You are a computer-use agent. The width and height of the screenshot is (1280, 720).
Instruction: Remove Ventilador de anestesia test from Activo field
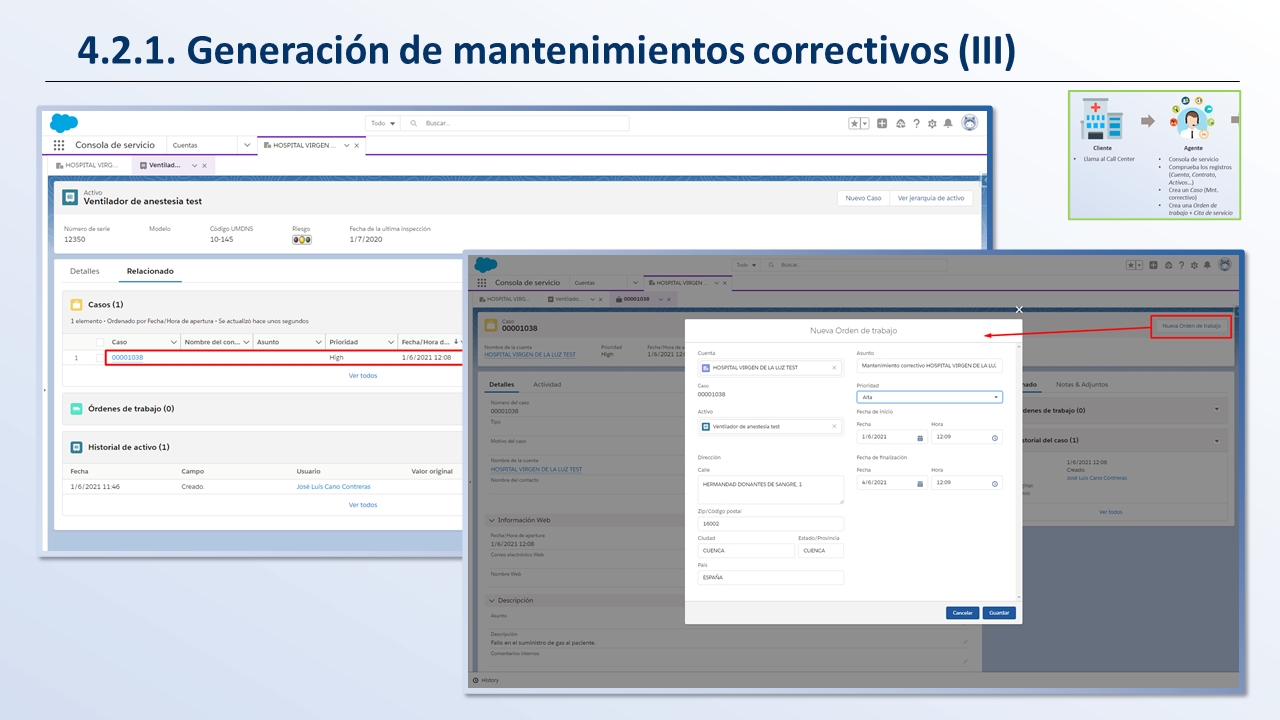point(834,427)
